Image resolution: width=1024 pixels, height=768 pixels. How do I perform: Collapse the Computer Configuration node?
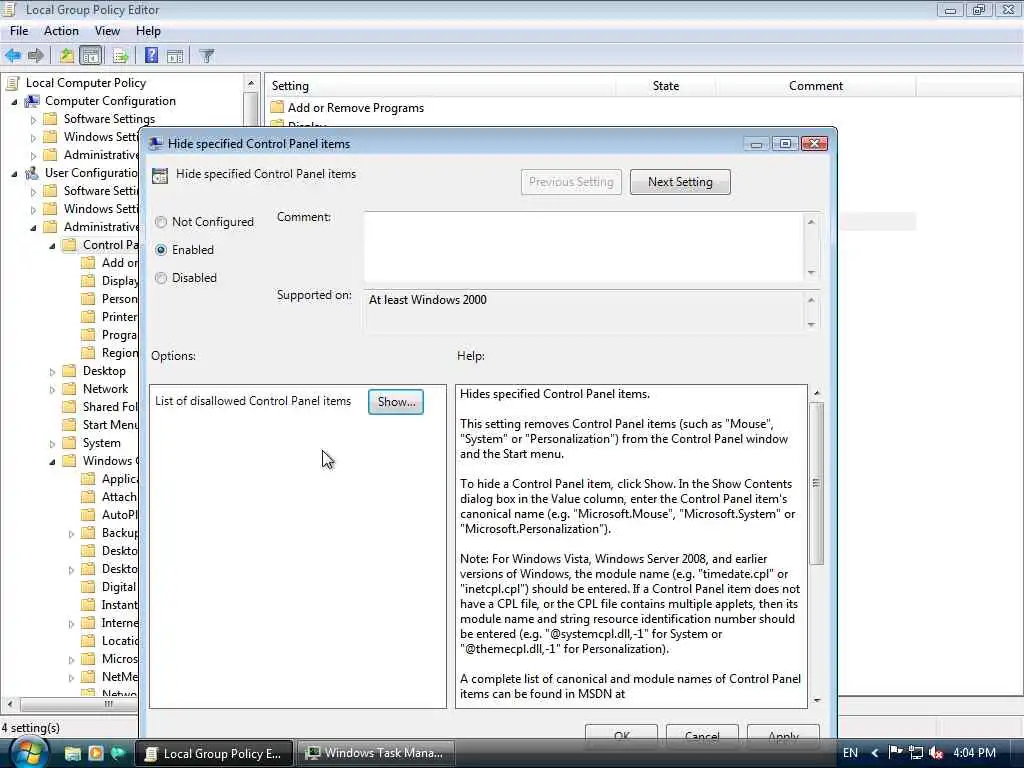tap(14, 102)
